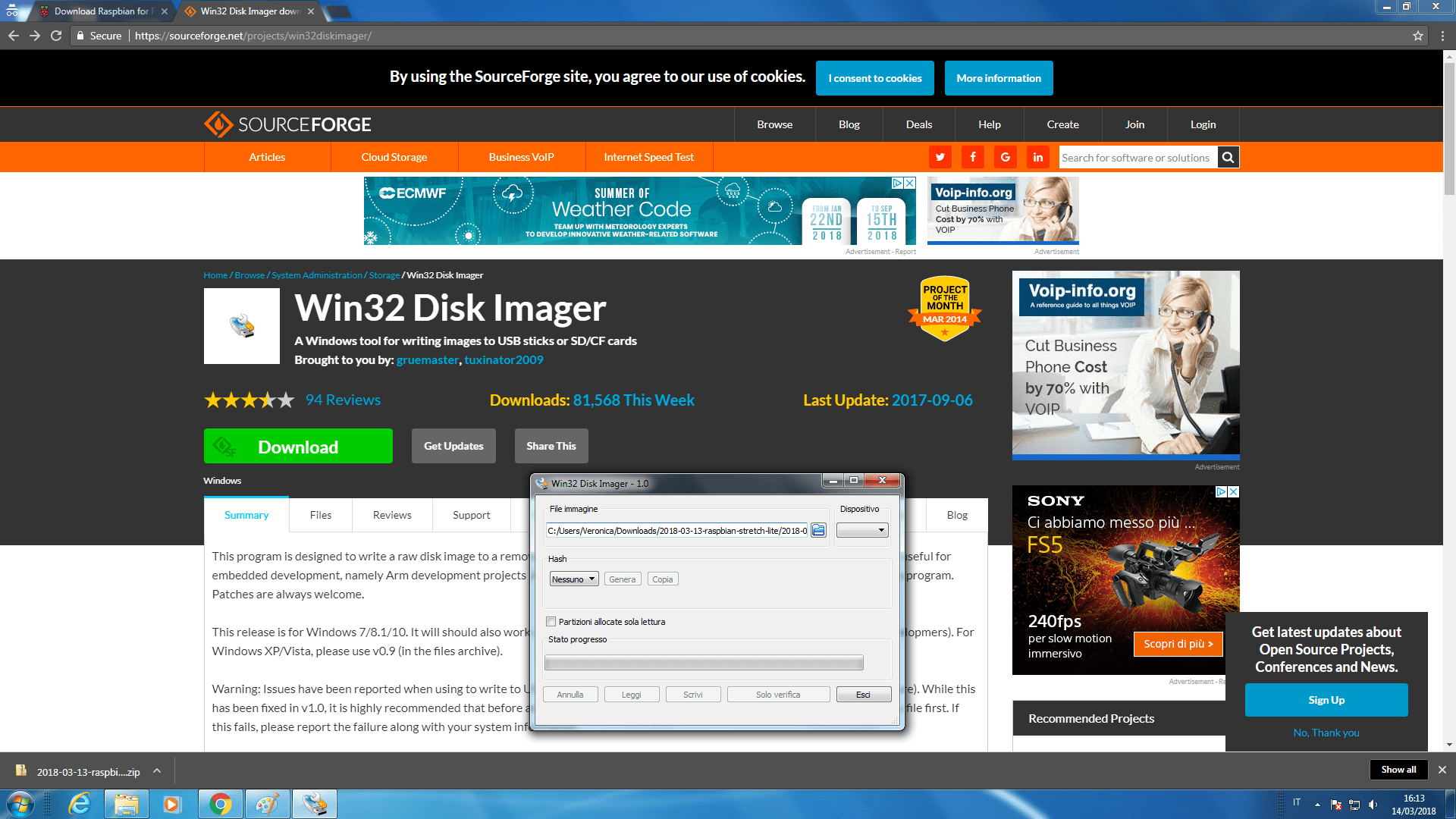This screenshot has height=819, width=1456.
Task: Click the Twitter social icon
Action: click(x=940, y=157)
